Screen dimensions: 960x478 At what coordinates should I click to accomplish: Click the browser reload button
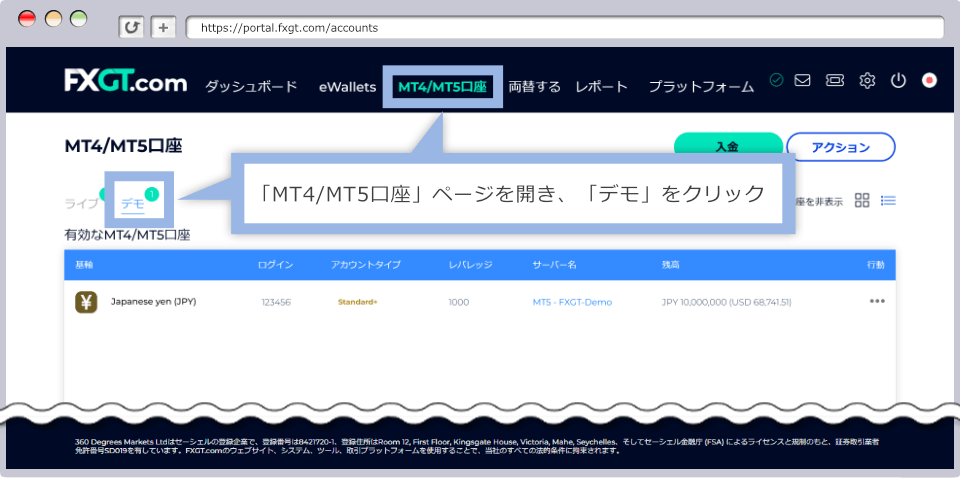[130, 28]
